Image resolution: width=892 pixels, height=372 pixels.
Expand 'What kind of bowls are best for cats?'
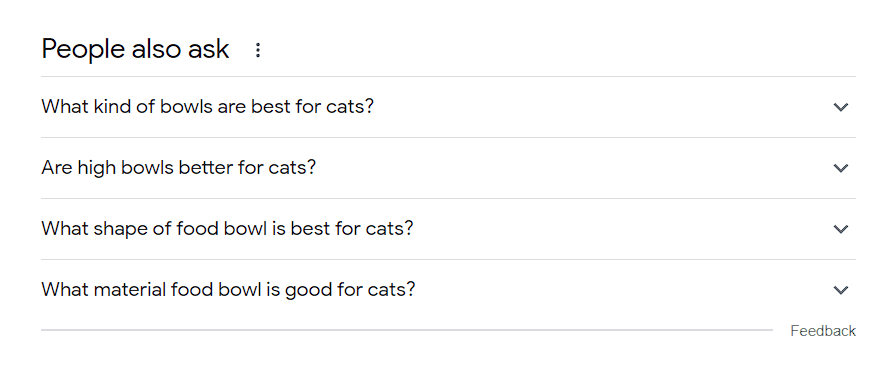point(448,107)
